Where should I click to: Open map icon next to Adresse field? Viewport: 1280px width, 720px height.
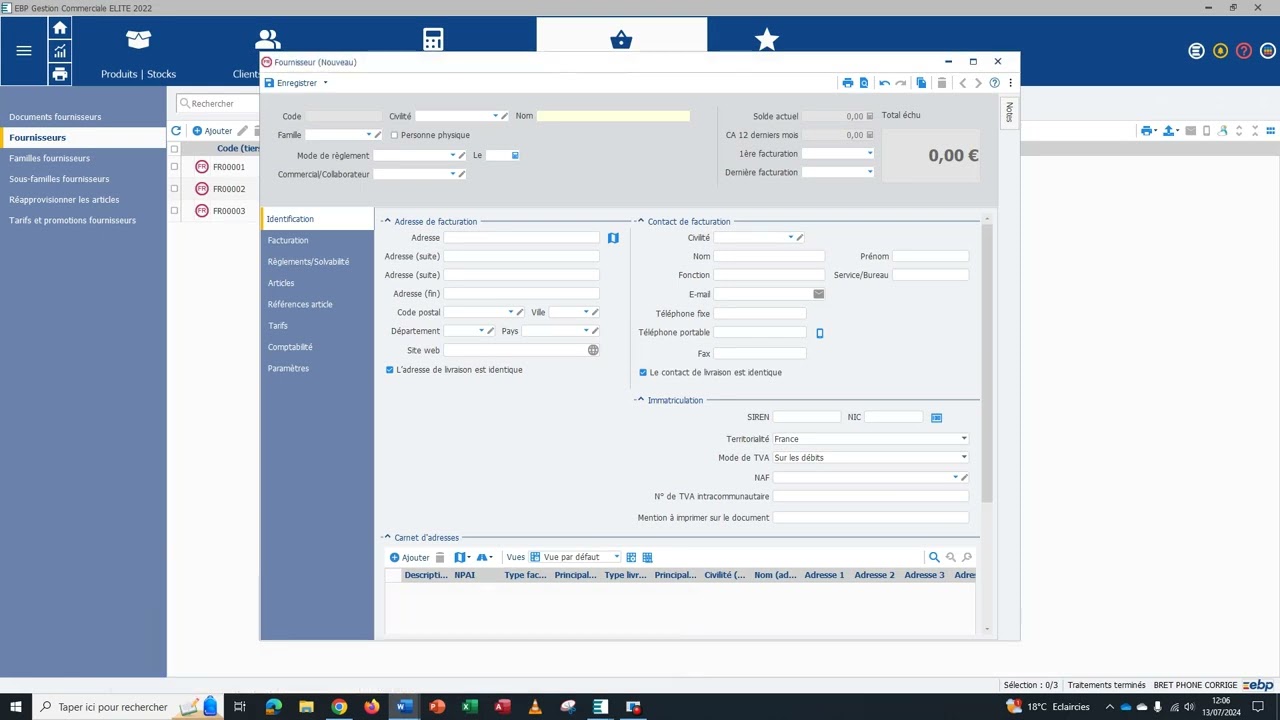(x=613, y=238)
